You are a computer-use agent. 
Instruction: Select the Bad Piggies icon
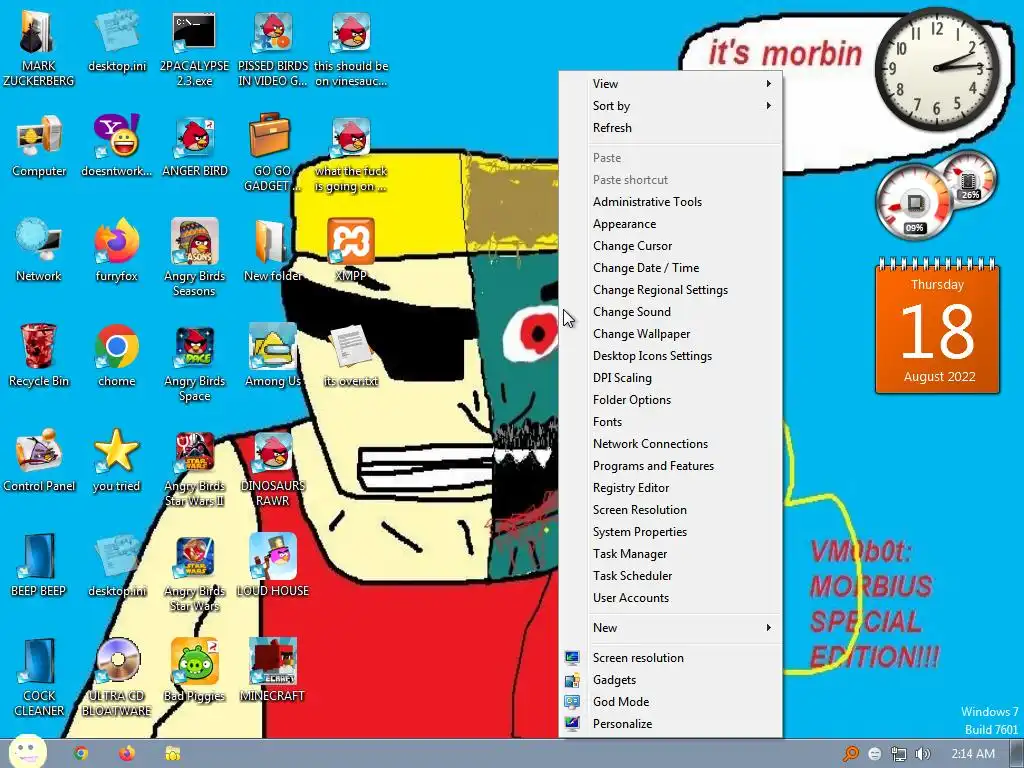click(x=195, y=671)
